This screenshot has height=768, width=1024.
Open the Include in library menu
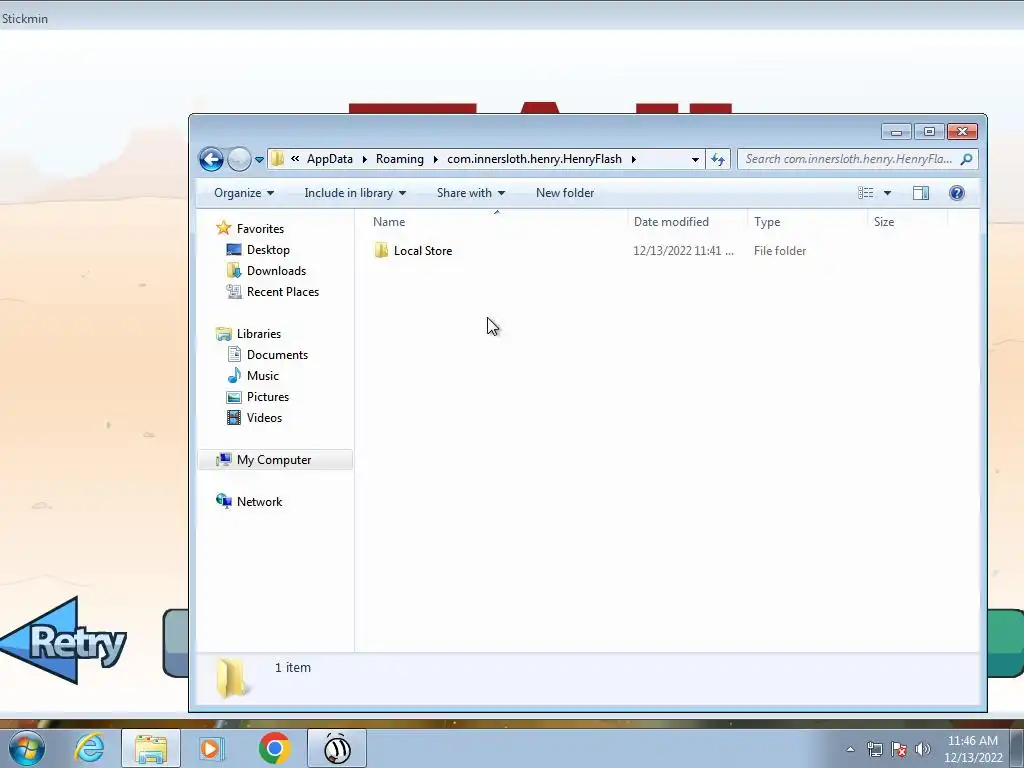355,193
